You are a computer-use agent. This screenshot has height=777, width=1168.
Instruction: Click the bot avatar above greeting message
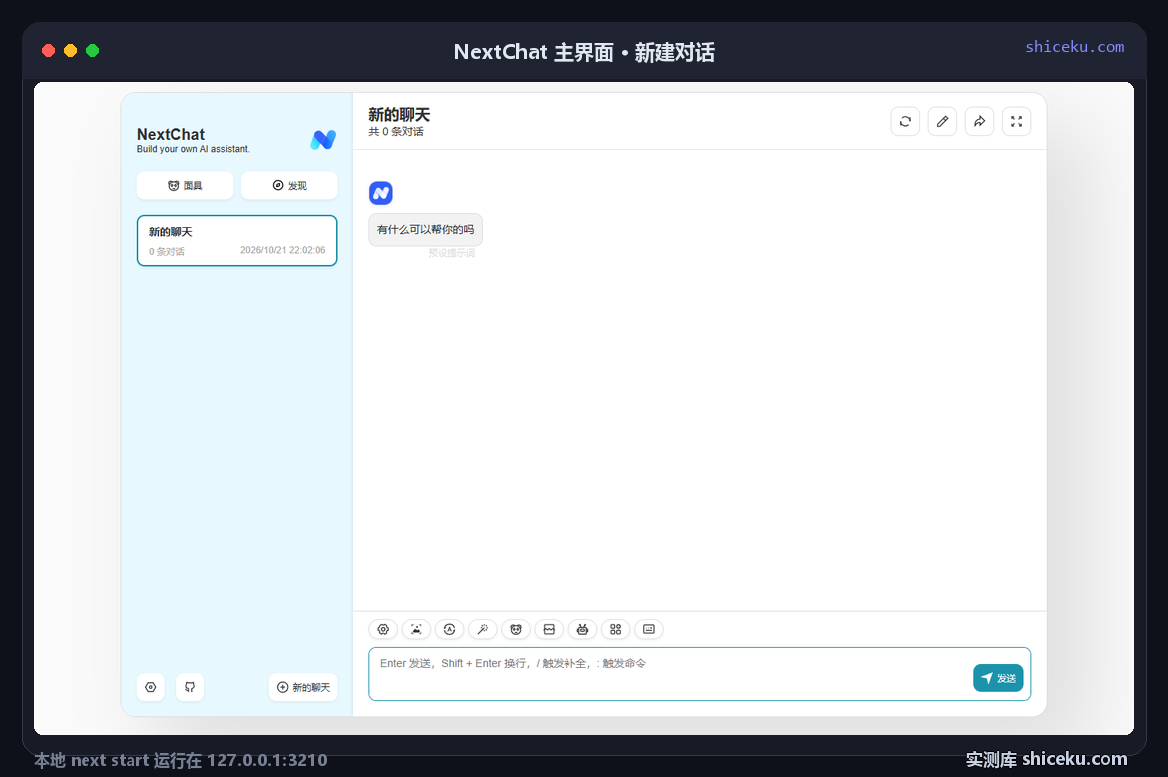click(x=381, y=193)
